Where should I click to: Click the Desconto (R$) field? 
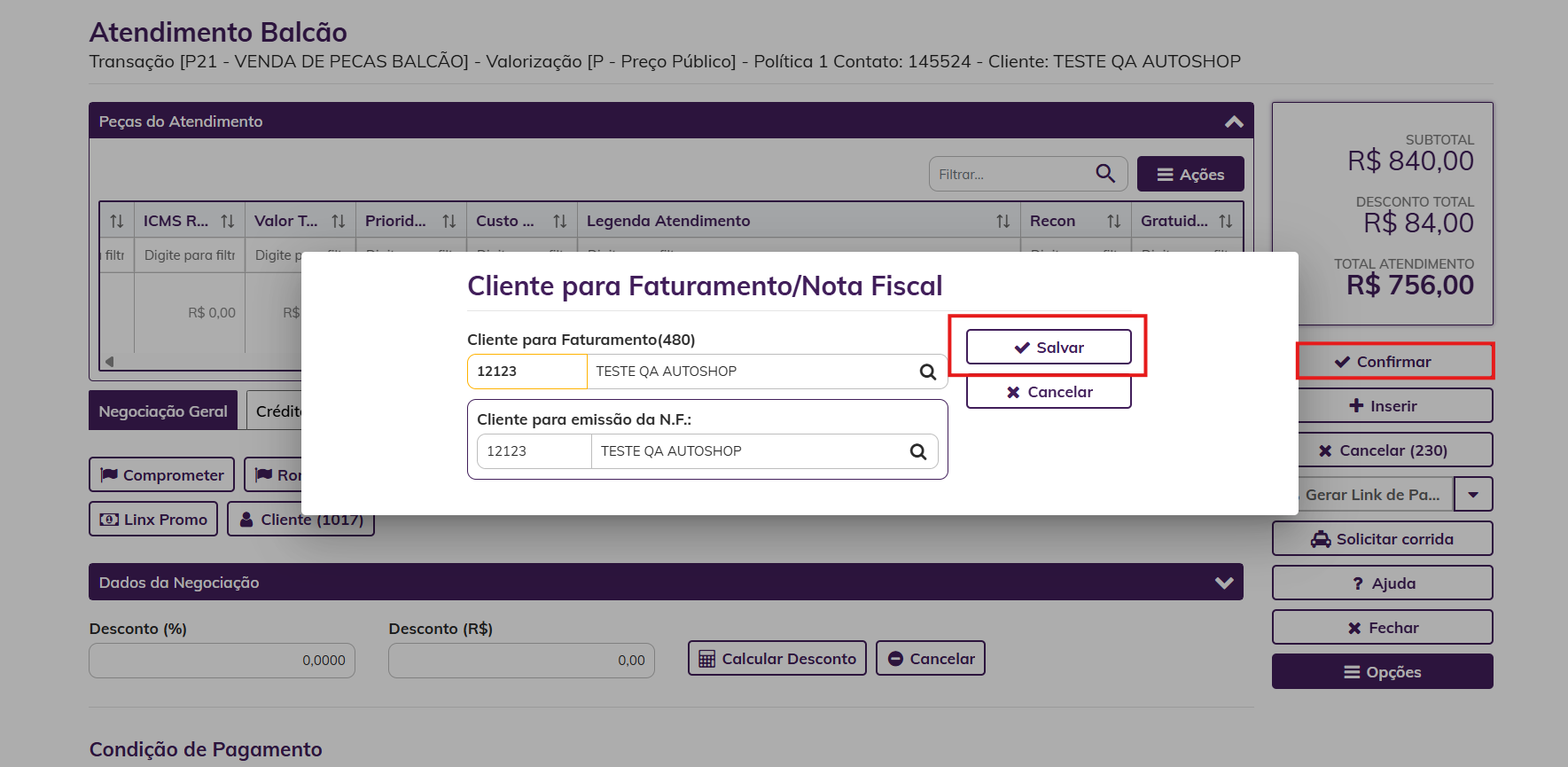[521, 660]
